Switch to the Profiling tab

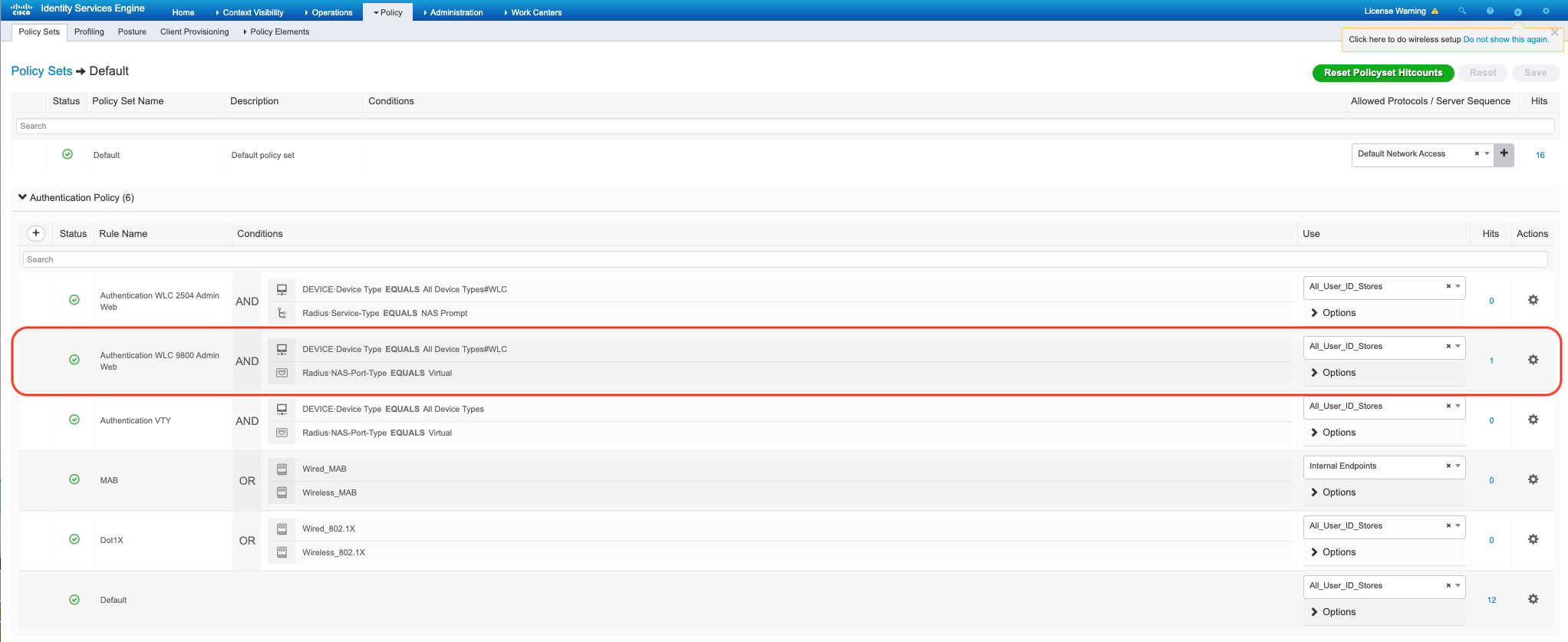tap(89, 31)
